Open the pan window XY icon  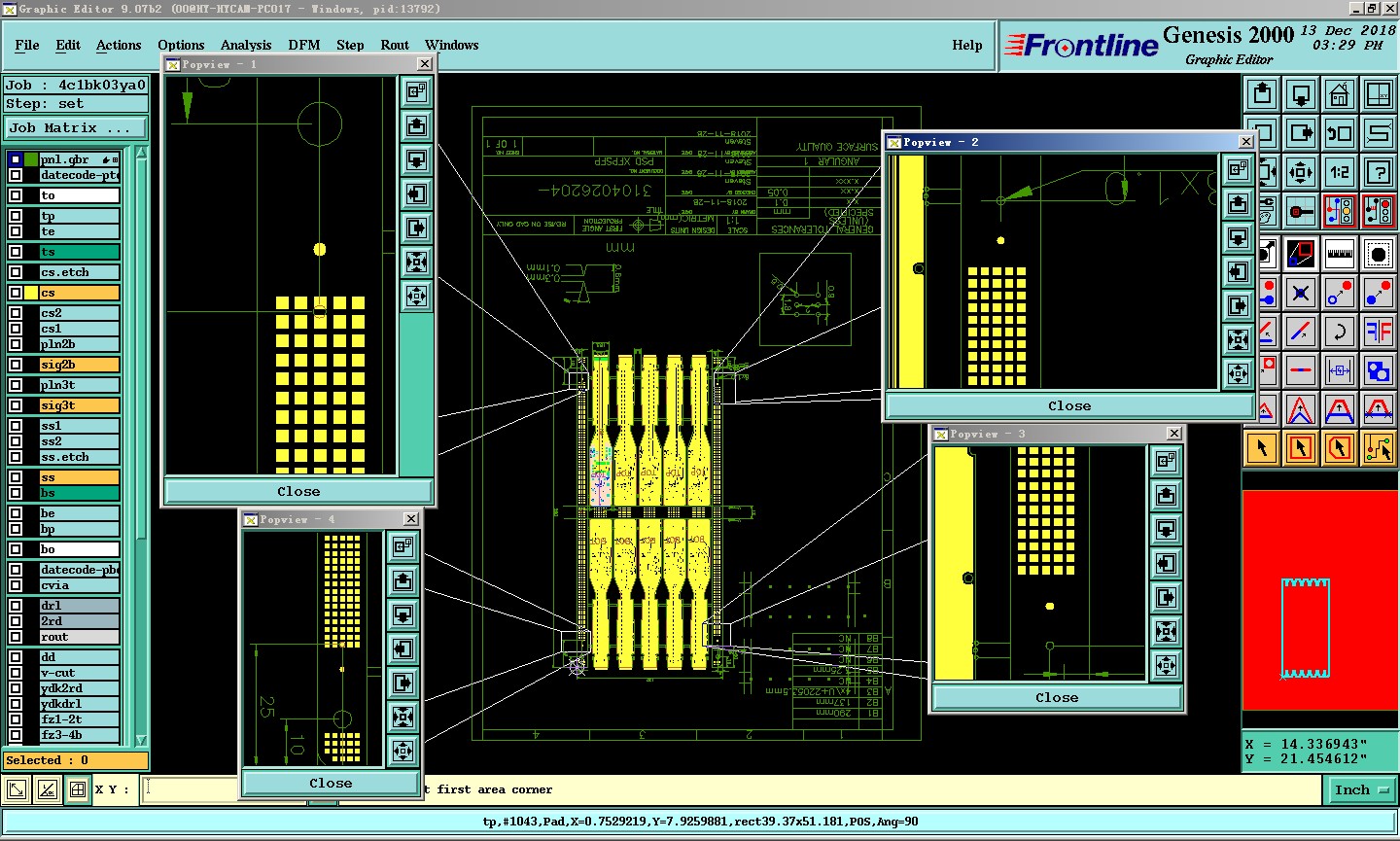tap(1379, 94)
